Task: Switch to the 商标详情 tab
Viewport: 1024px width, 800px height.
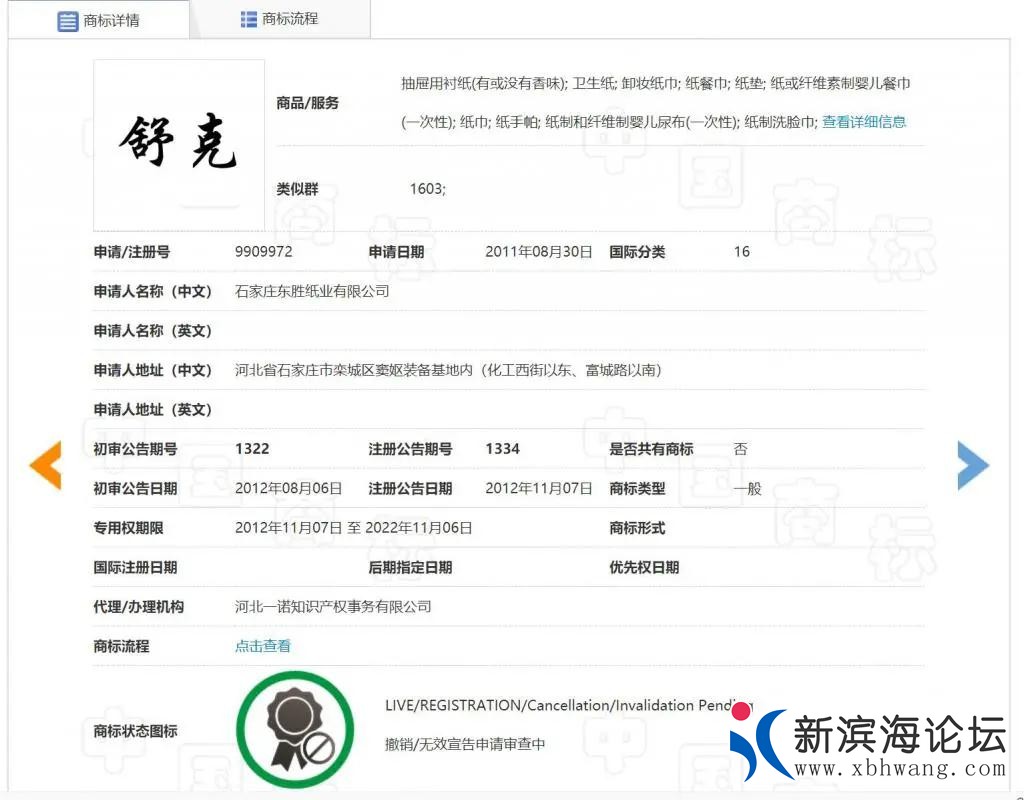Action: [x=110, y=18]
